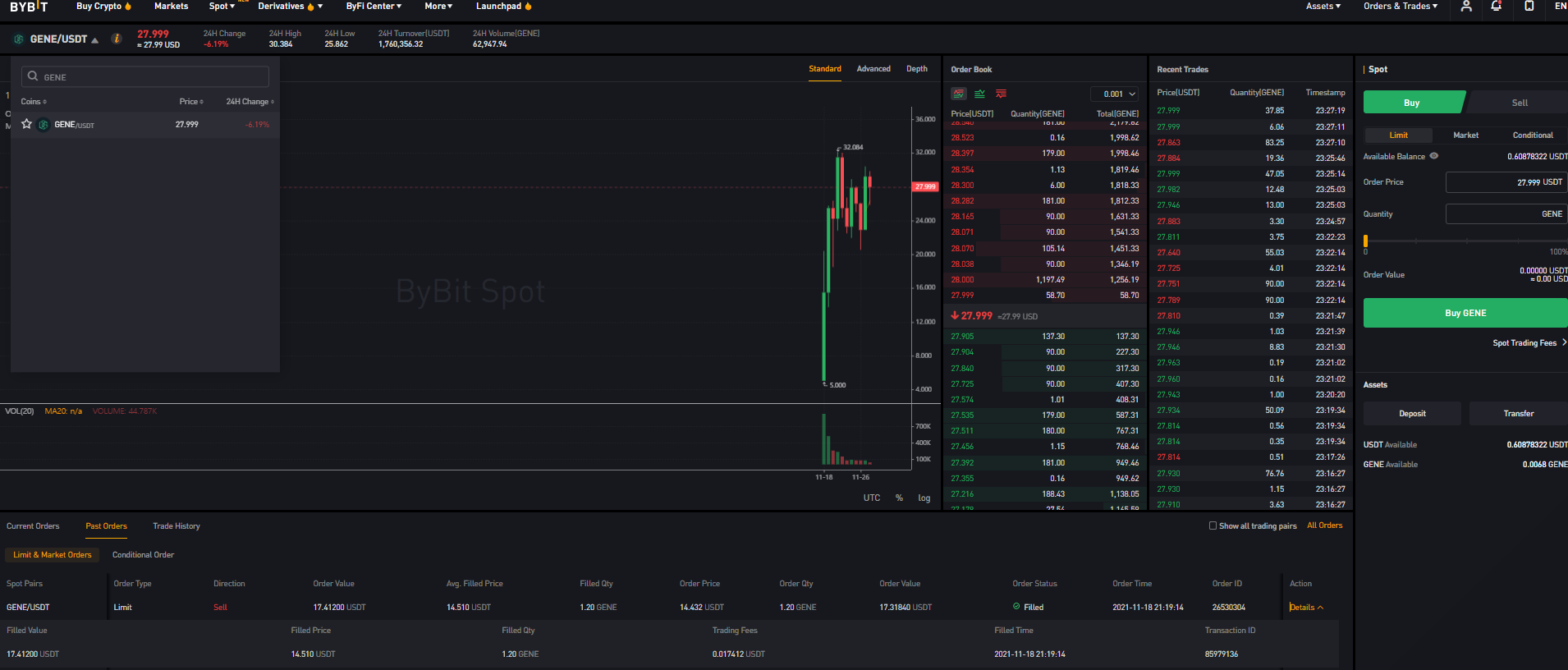Image resolution: width=1568 pixels, height=670 pixels.
Task: Select GENE/USDT row in coin list
Action: 145,125
